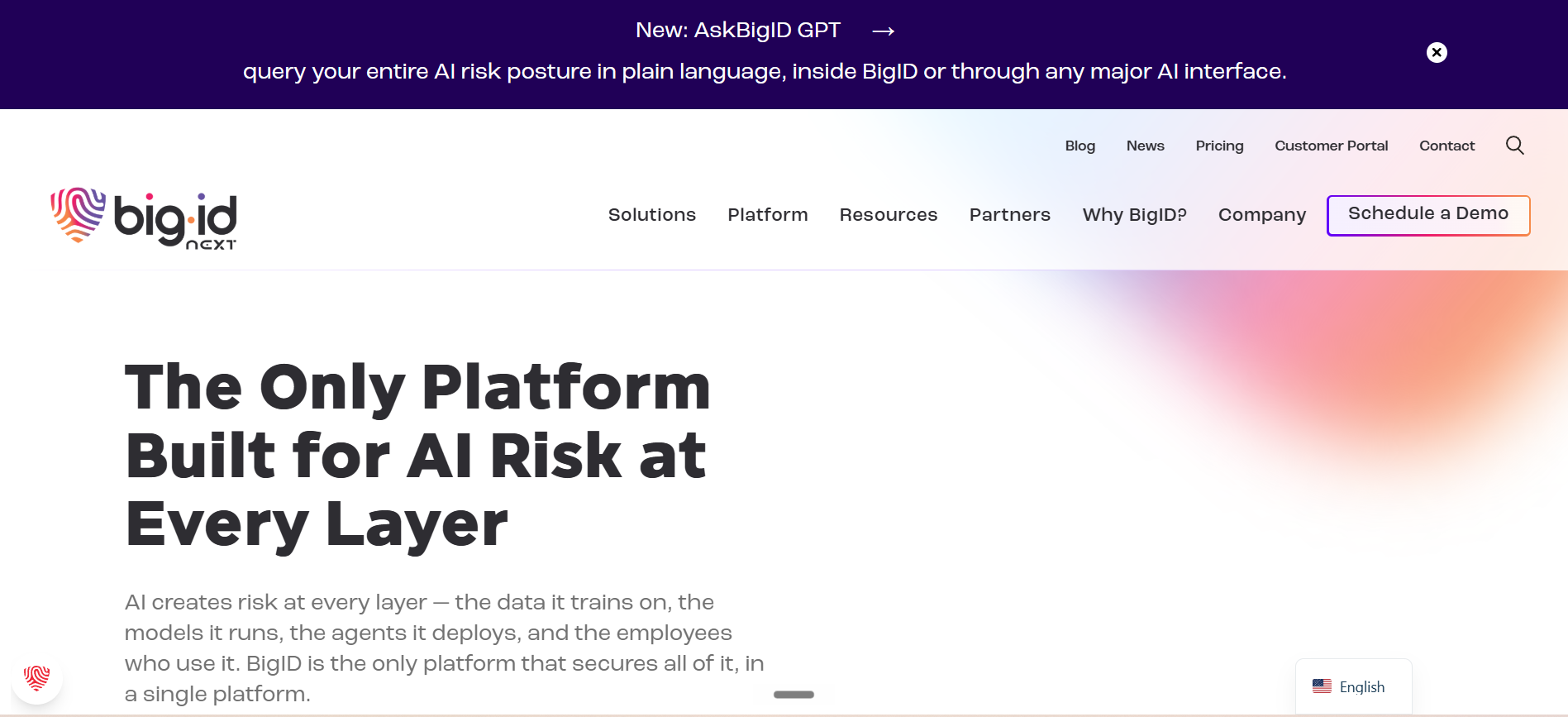Open the Customer Portal link
Image resolution: width=1568 pixels, height=717 pixels.
(1332, 146)
